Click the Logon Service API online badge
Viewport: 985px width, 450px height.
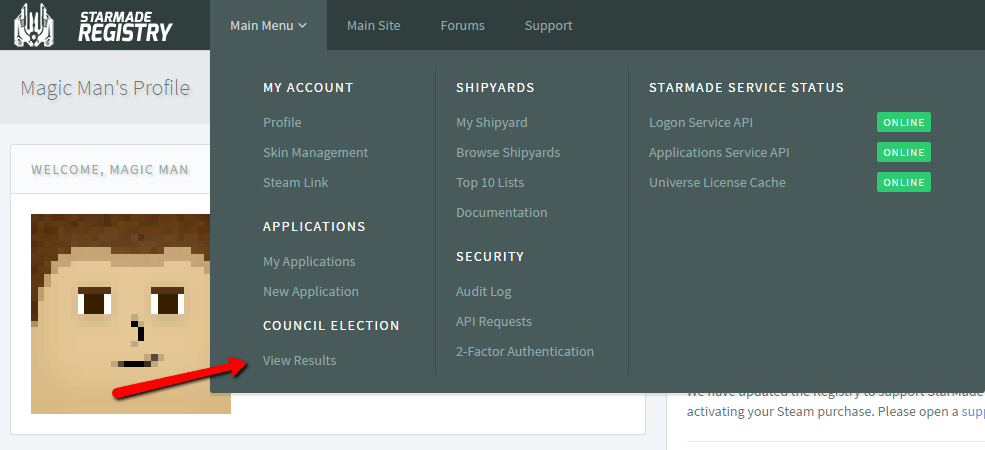pos(903,122)
